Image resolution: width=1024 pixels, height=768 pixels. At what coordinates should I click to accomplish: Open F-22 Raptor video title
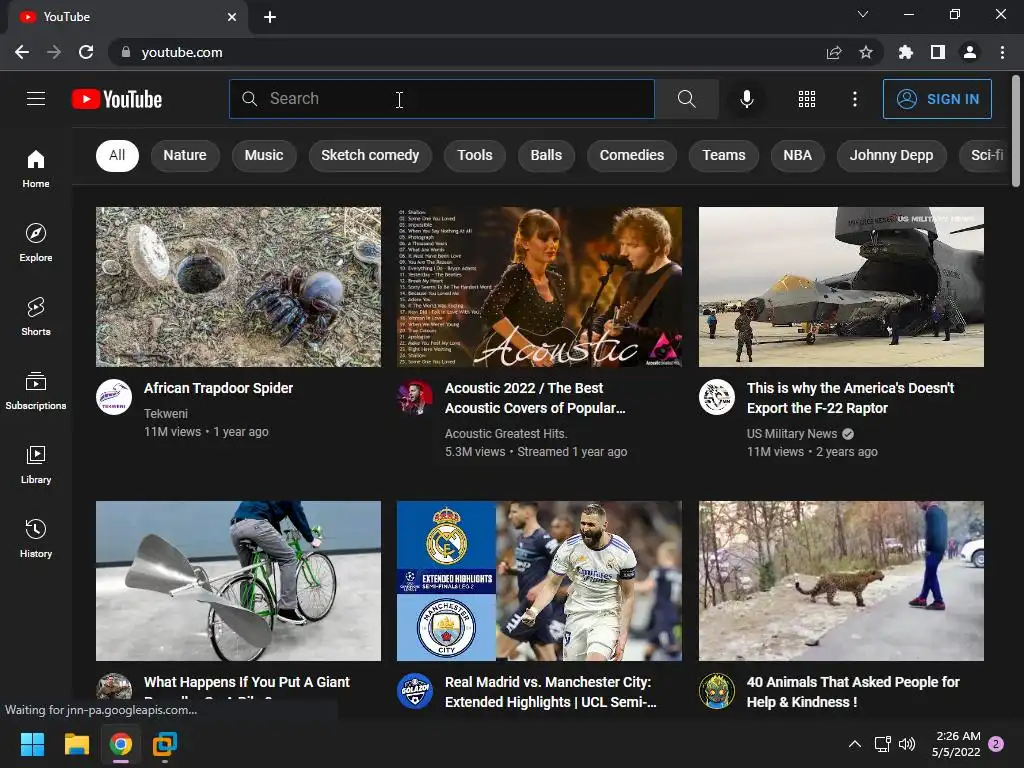[x=850, y=398]
